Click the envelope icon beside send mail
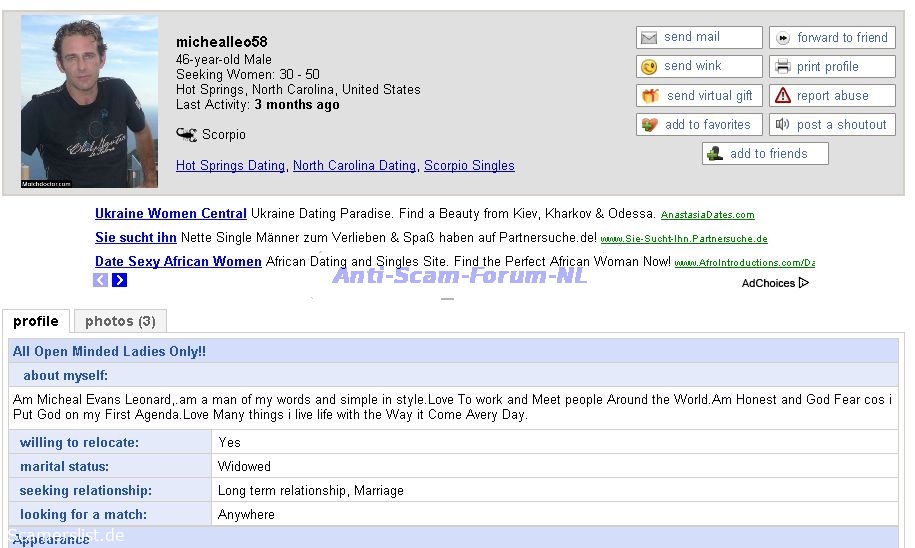Image resolution: width=915 pixels, height=548 pixels. coord(649,38)
